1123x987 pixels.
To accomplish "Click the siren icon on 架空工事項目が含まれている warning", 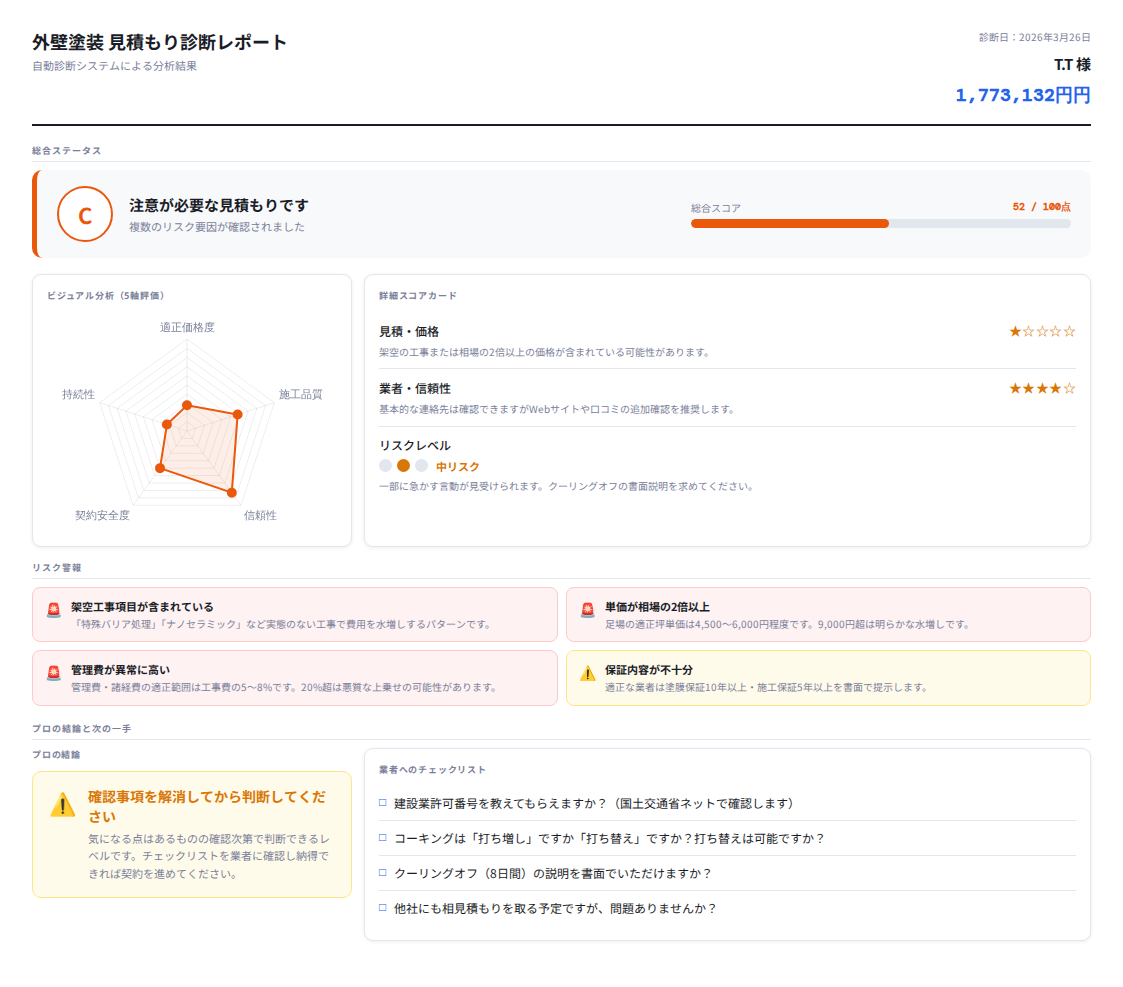I will (55, 608).
